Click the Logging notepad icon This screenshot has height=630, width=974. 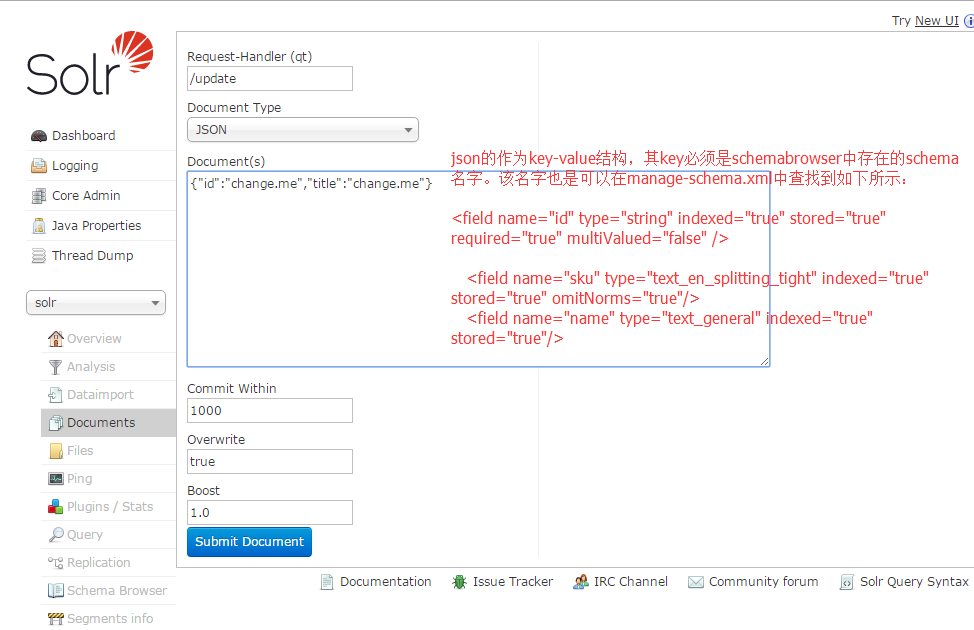click(x=39, y=166)
